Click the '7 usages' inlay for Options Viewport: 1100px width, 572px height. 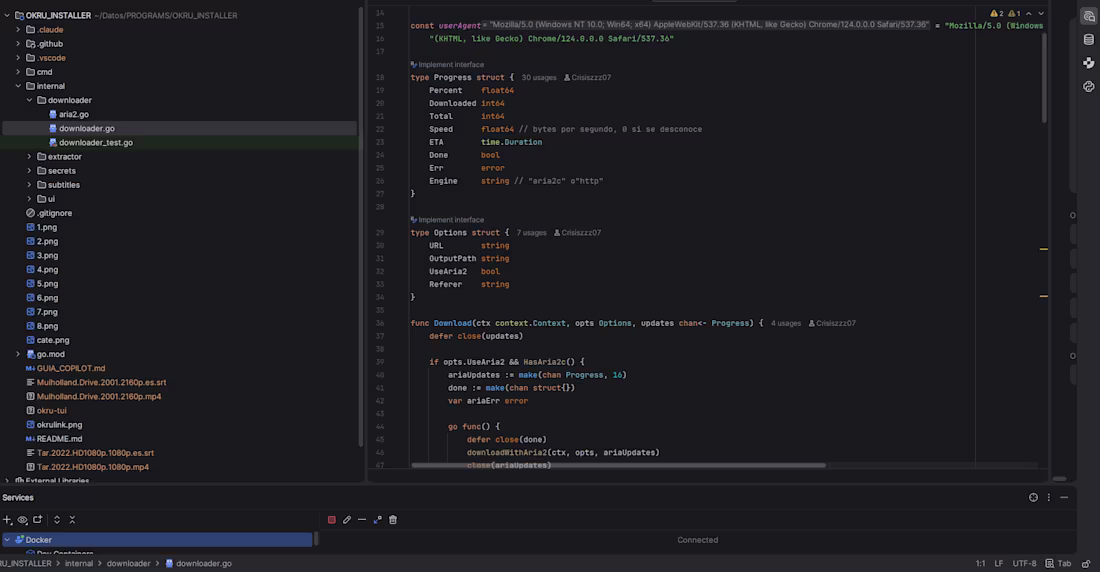point(531,233)
